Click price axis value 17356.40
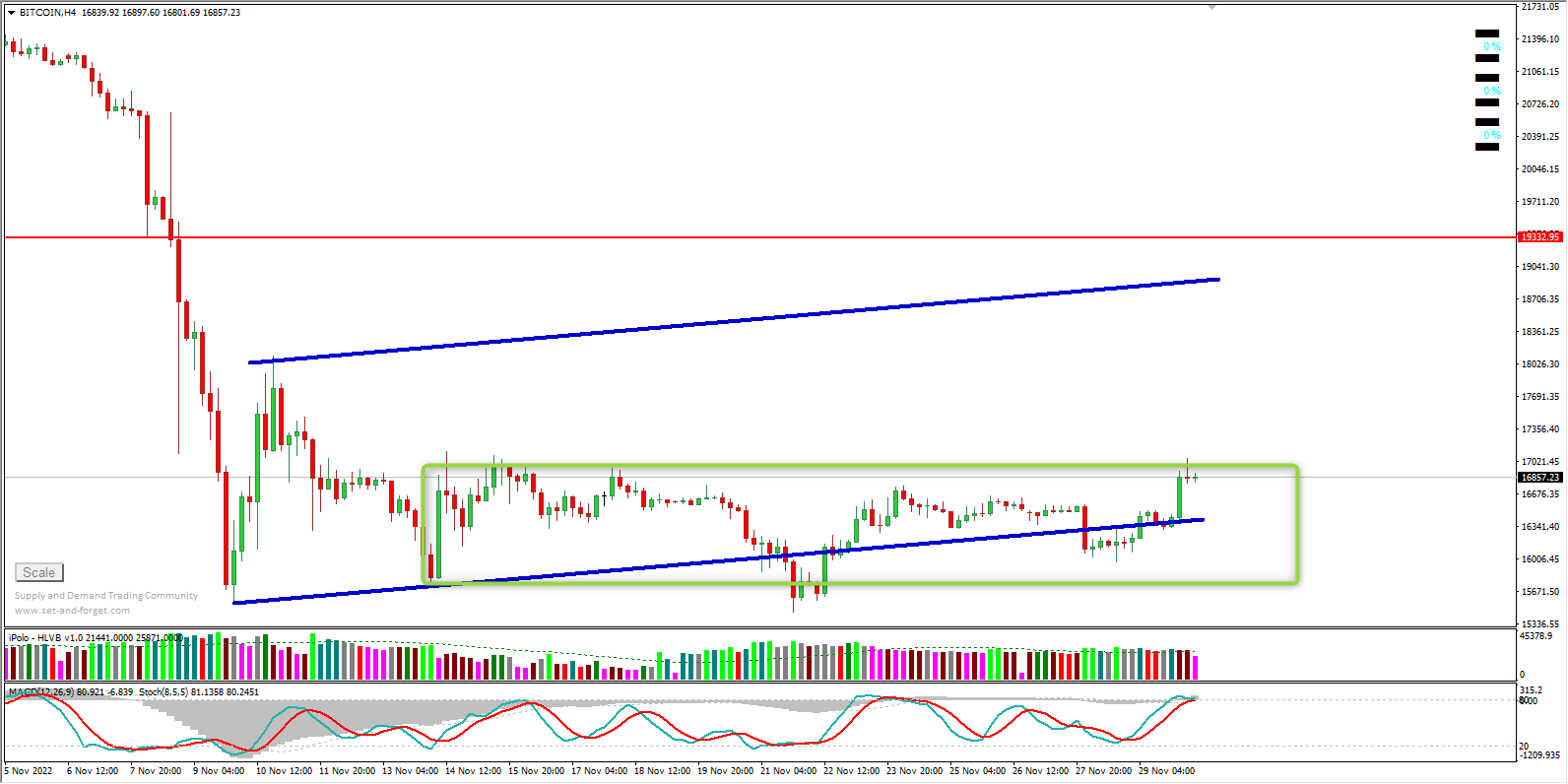 (x=1540, y=429)
